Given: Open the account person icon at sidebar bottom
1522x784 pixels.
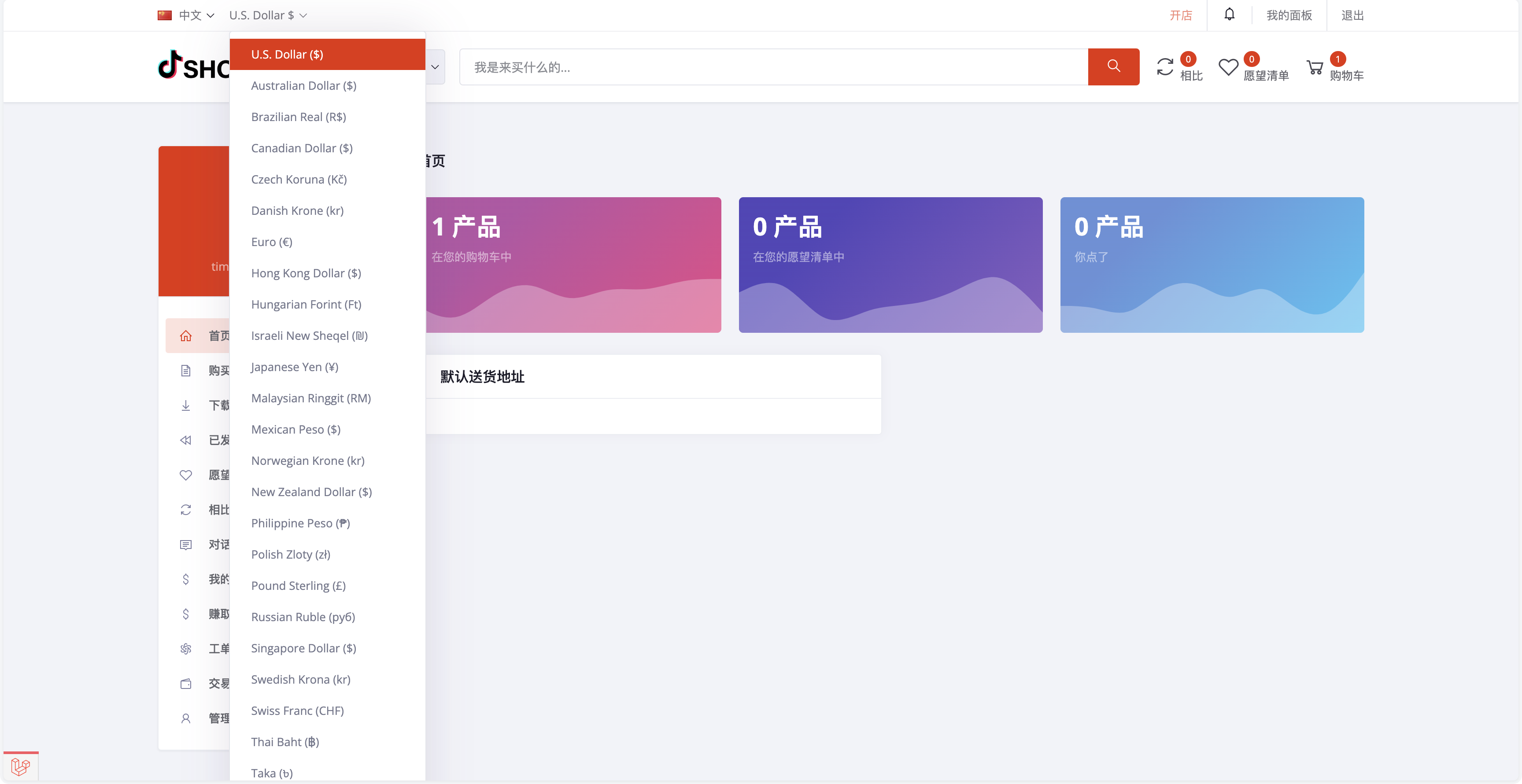Looking at the screenshot, I should click(186, 718).
